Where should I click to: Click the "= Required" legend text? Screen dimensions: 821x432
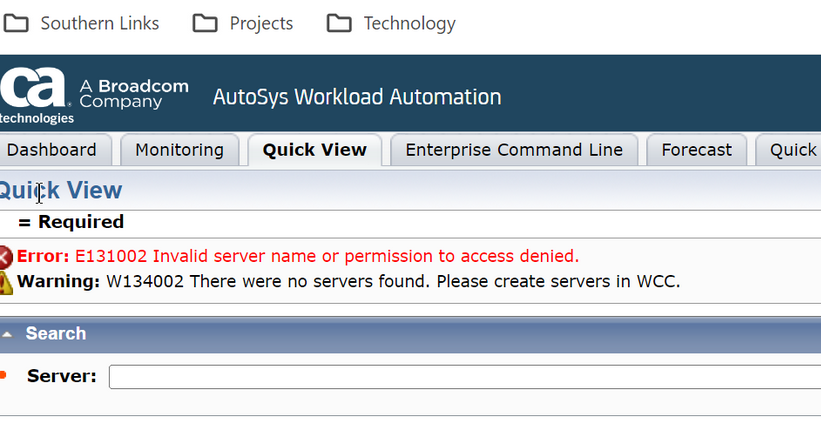(71, 222)
